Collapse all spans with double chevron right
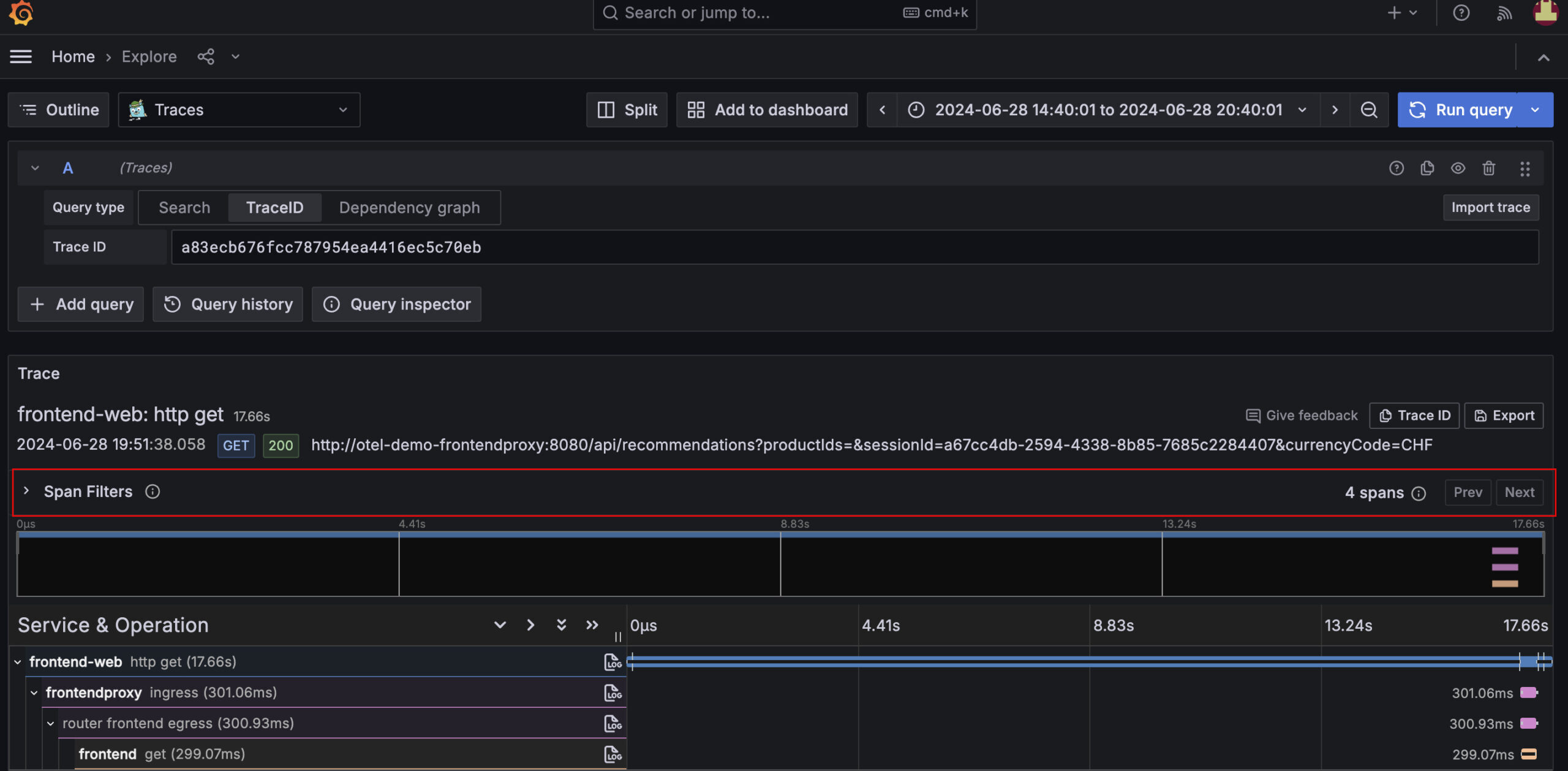1568x771 pixels. click(x=592, y=625)
